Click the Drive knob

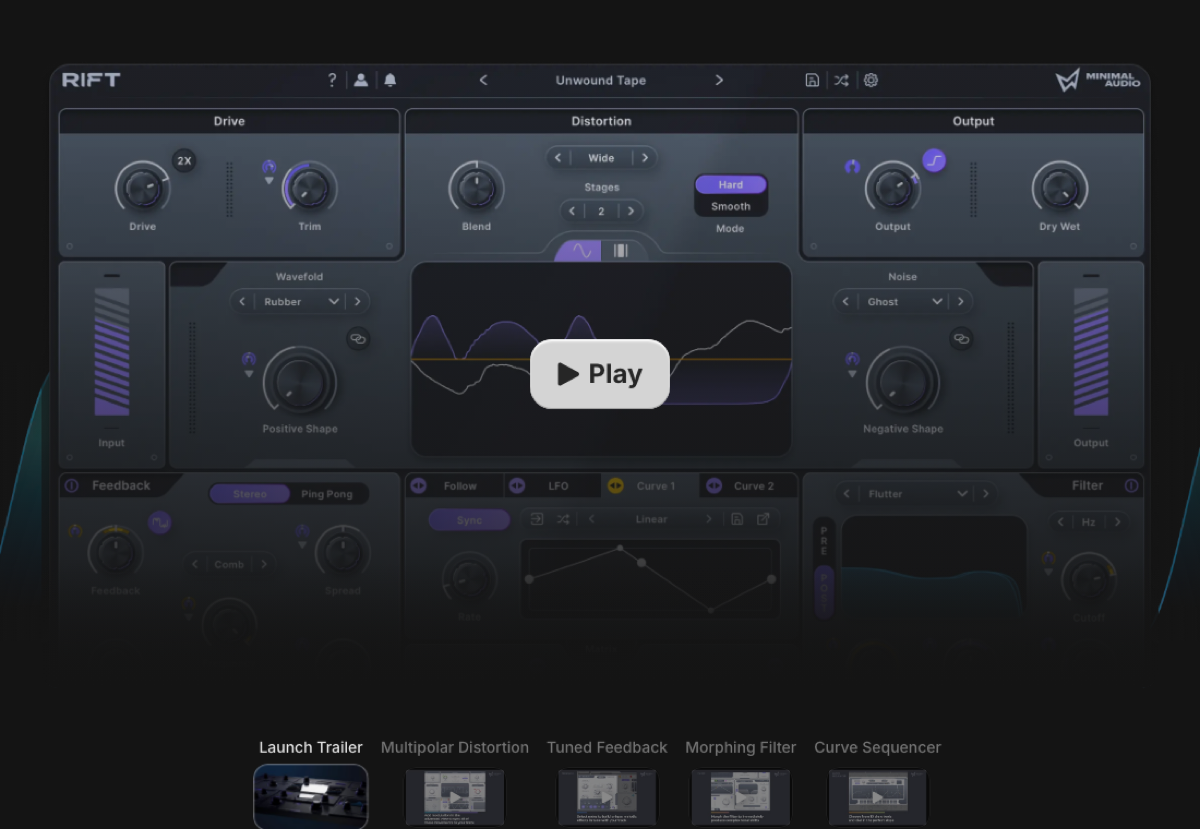tap(142, 187)
